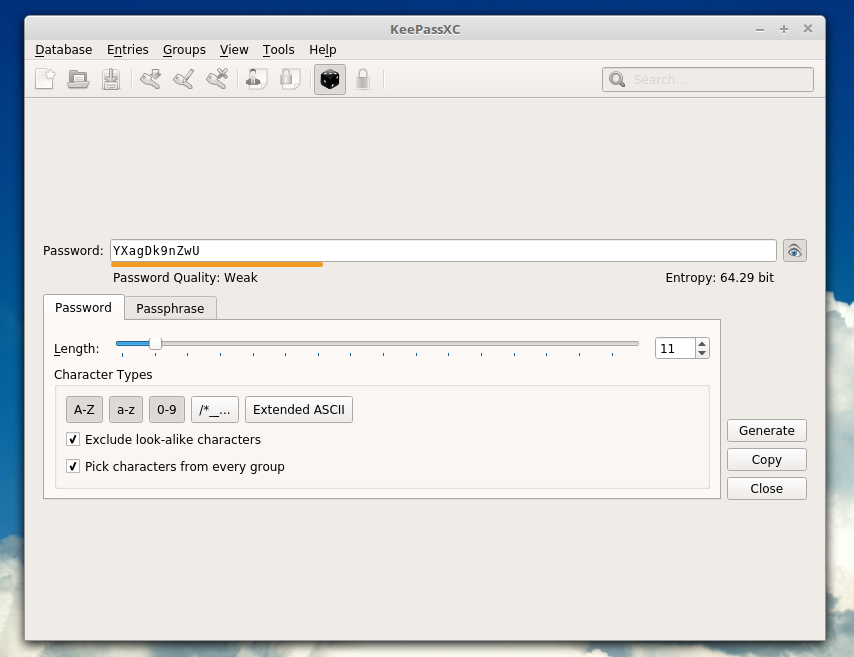854x657 pixels.
Task: Toggle the special characters /*_ button
Action: pos(215,410)
